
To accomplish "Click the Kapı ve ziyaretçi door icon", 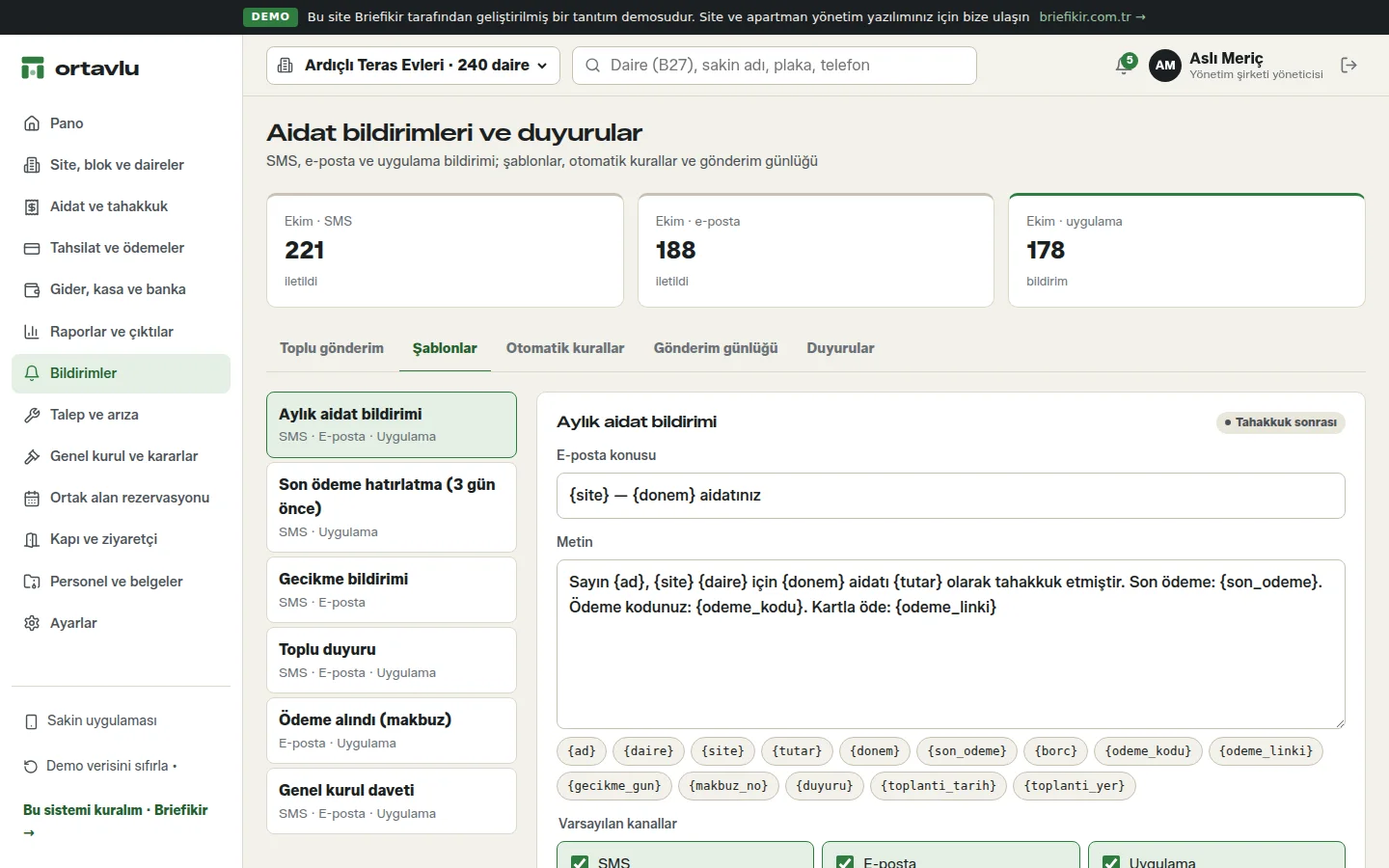I will tap(32, 539).
